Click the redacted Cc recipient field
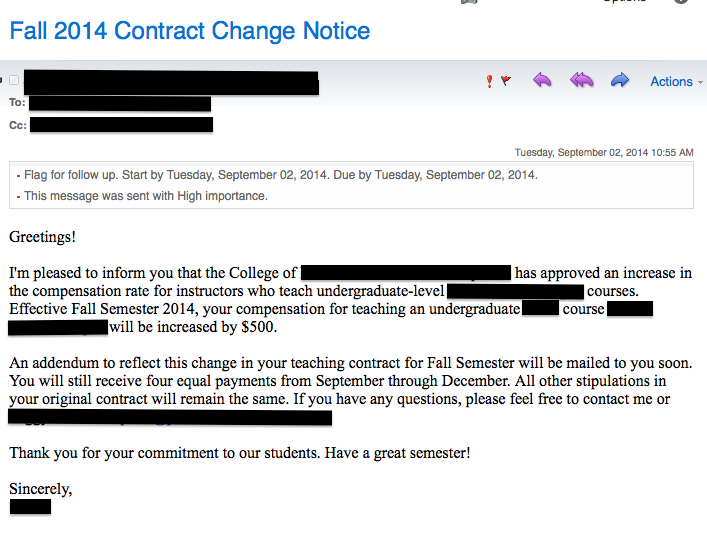Viewport: 707px width, 534px height. 121,125
